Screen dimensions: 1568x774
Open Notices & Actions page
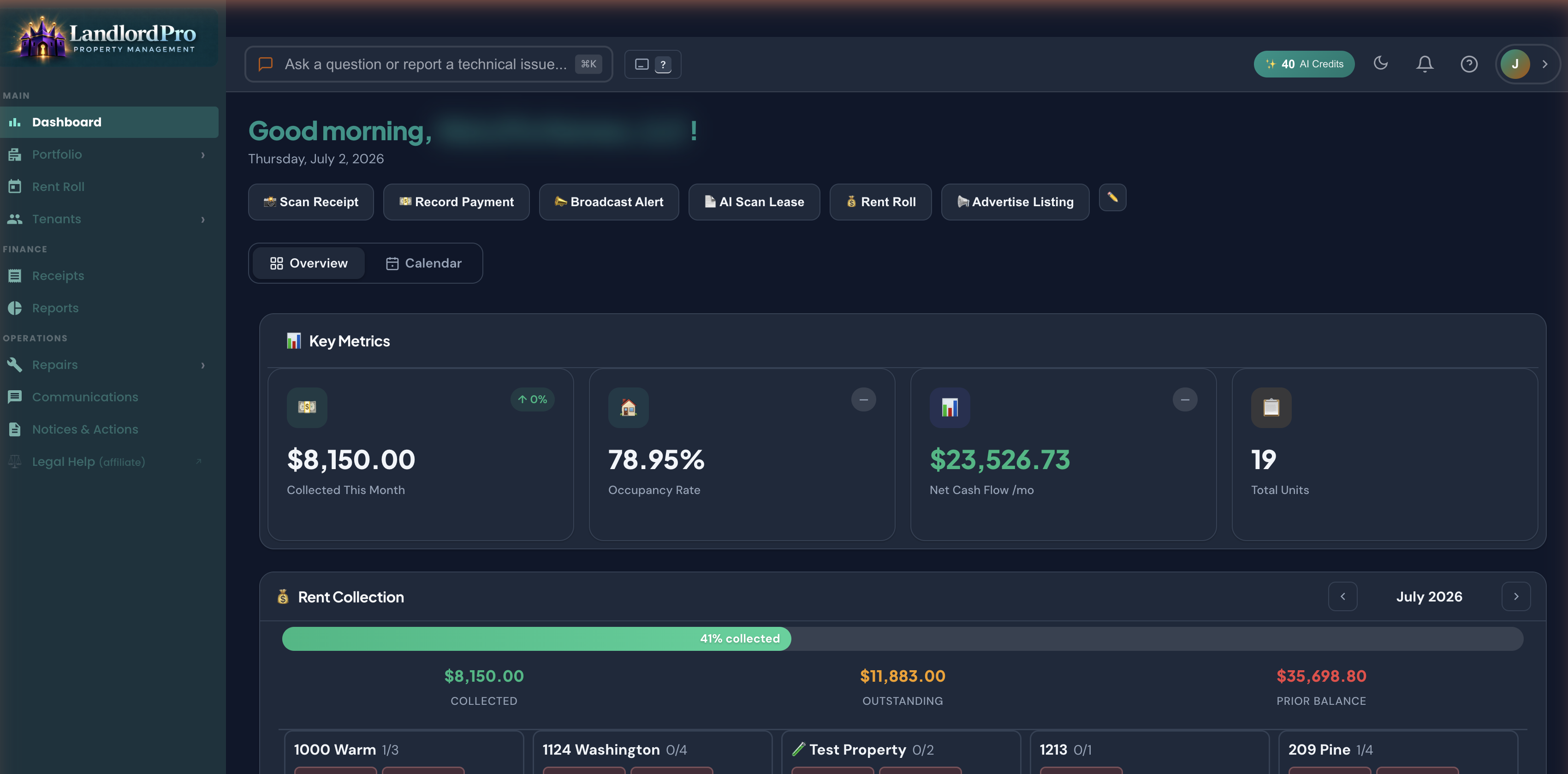[109, 429]
